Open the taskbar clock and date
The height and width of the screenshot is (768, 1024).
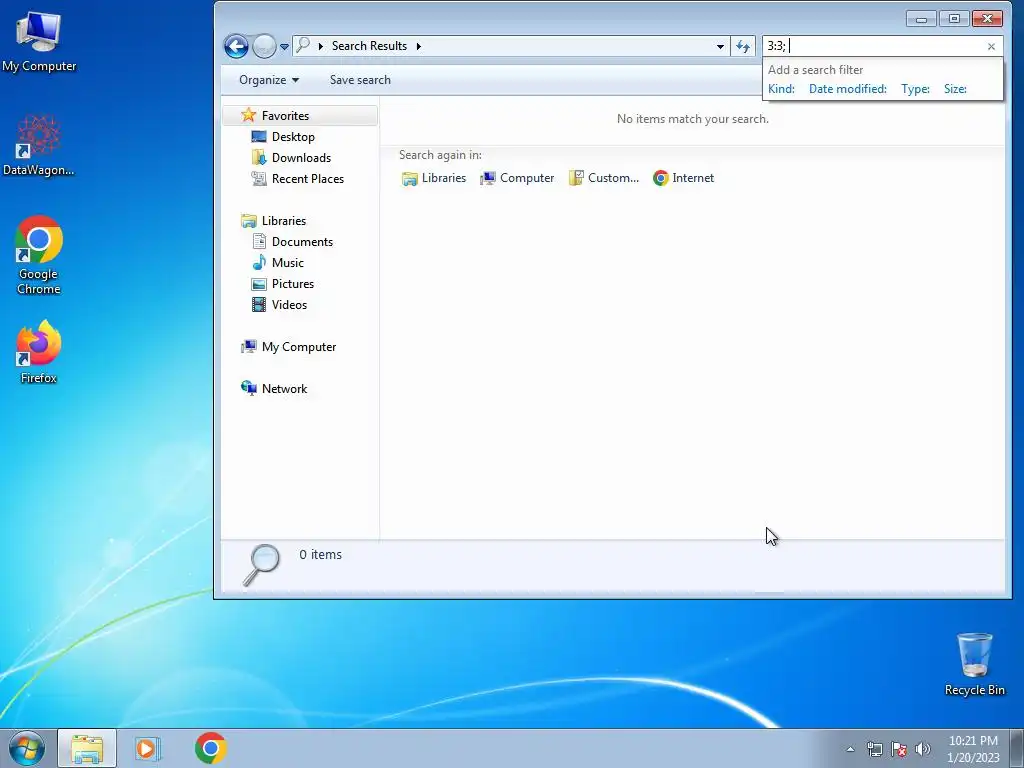[x=973, y=749]
